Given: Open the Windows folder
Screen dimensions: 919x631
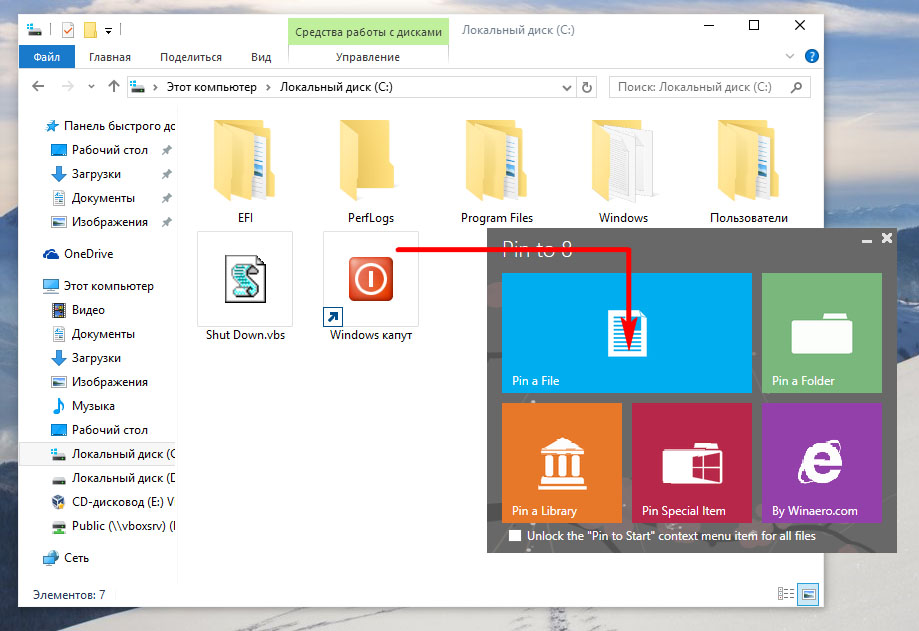Looking at the screenshot, I should coord(623,171).
